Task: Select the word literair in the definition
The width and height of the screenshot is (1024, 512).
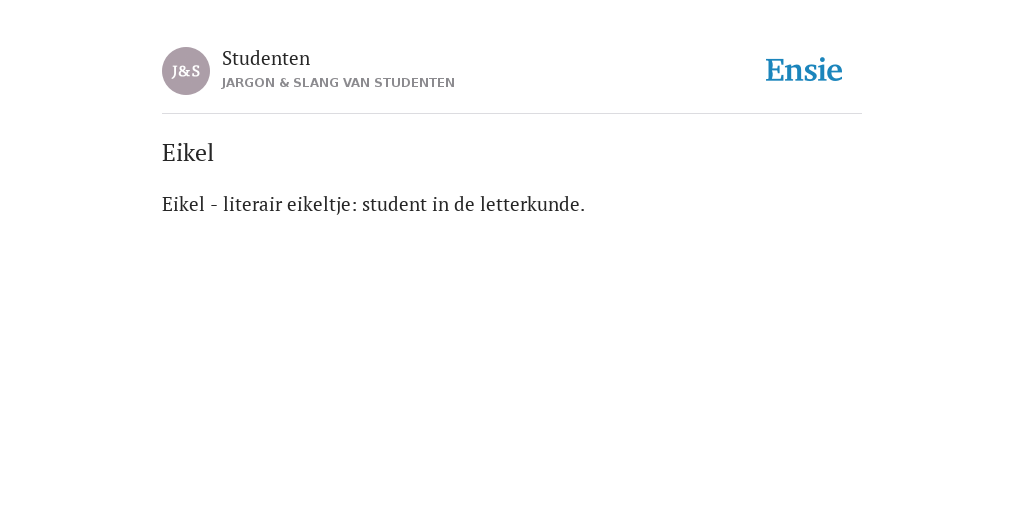Action: pyautogui.click(x=252, y=204)
